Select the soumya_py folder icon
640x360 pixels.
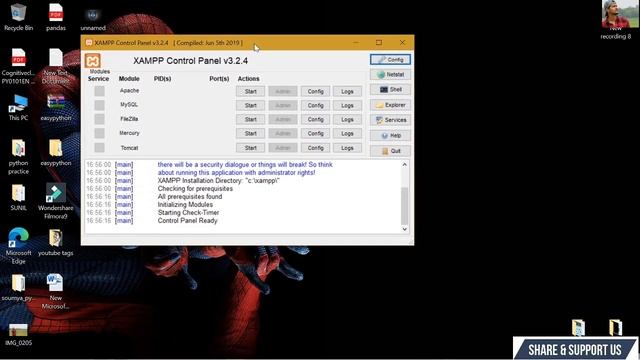18,288
